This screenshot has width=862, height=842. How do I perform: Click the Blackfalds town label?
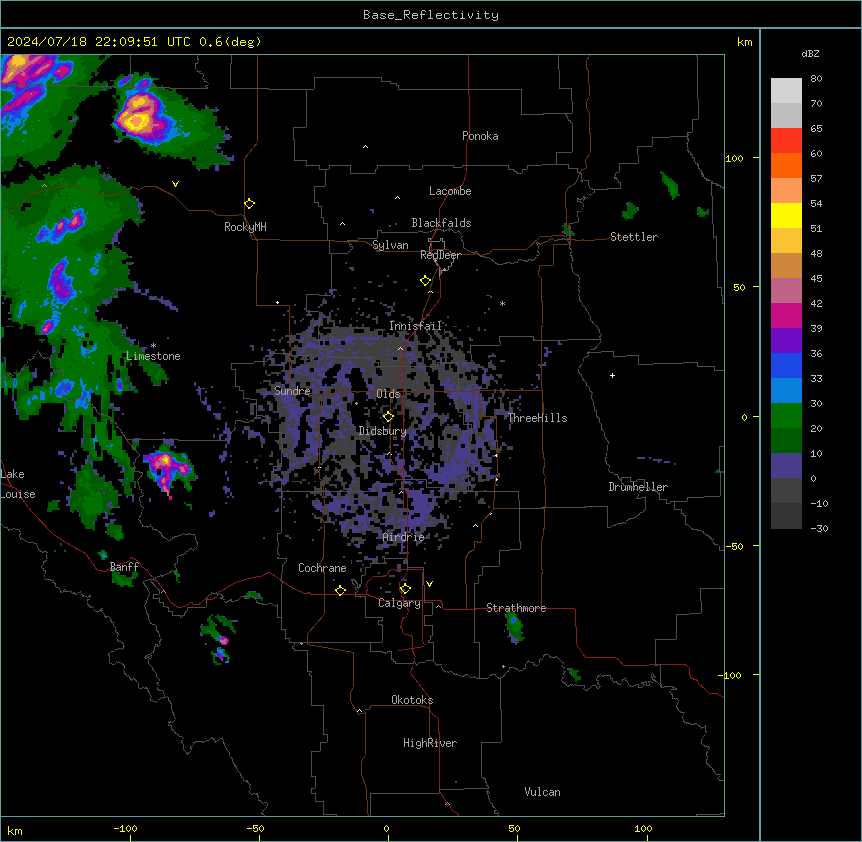[x=441, y=223]
